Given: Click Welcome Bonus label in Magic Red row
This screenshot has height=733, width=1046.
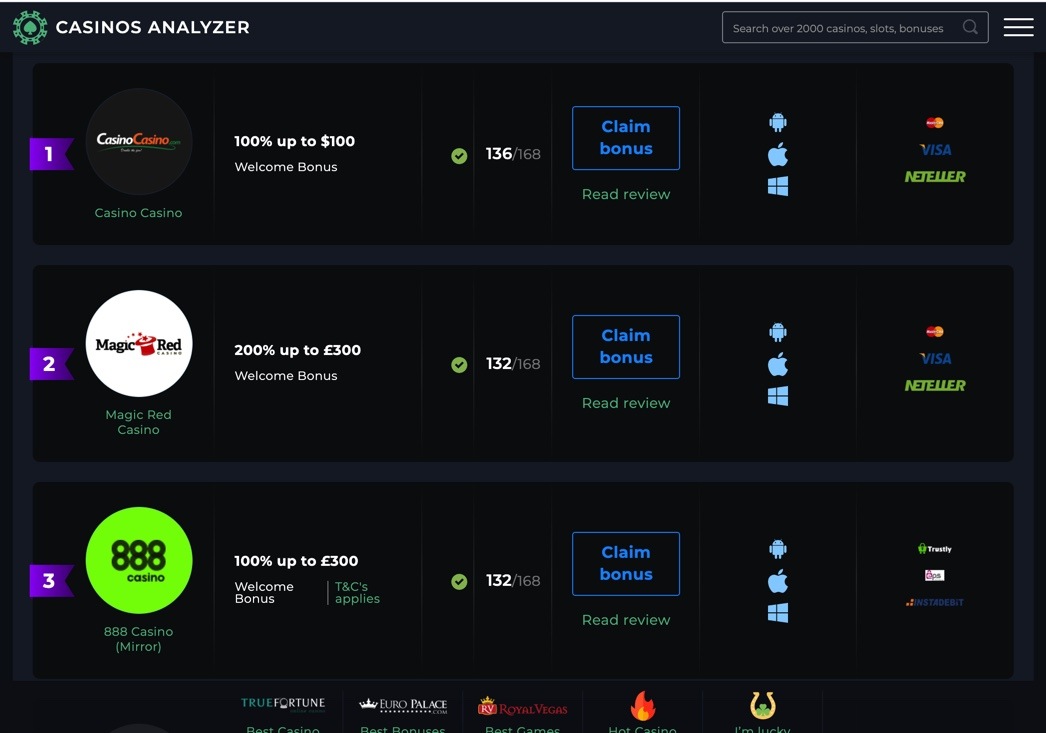Looking at the screenshot, I should (x=286, y=376).
